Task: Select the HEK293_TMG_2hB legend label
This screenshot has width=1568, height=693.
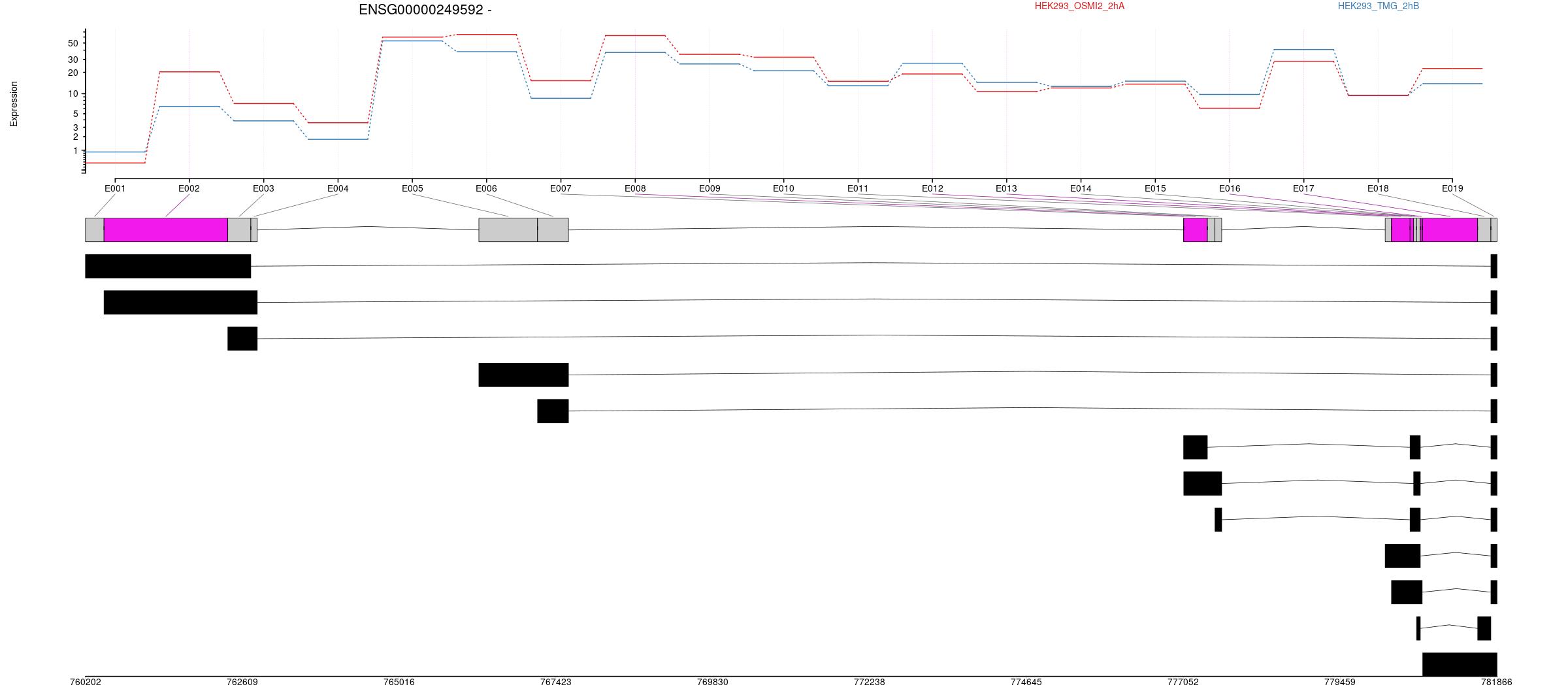Action: 1379,6
